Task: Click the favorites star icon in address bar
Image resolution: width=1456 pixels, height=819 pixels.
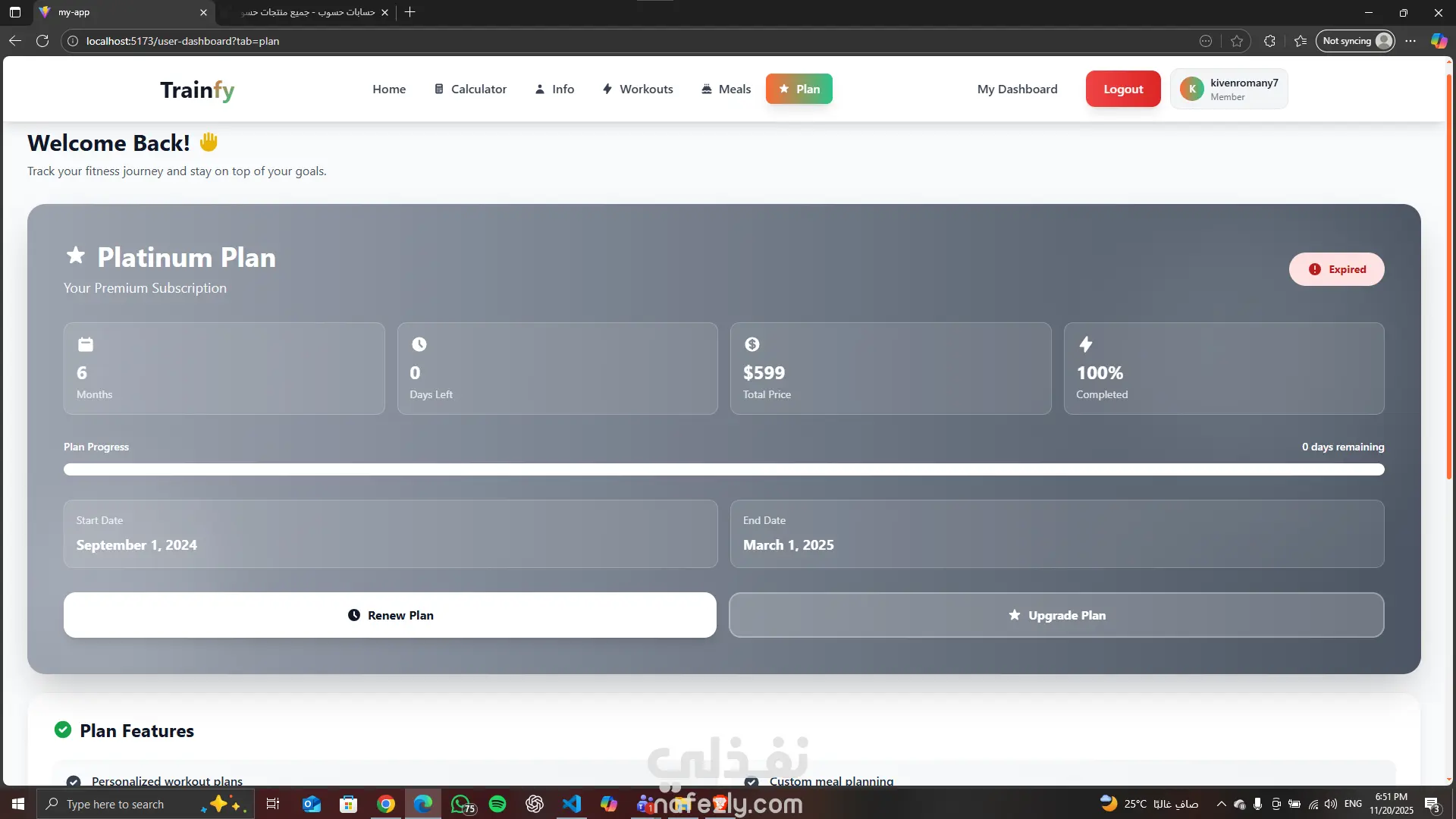Action: [1237, 41]
